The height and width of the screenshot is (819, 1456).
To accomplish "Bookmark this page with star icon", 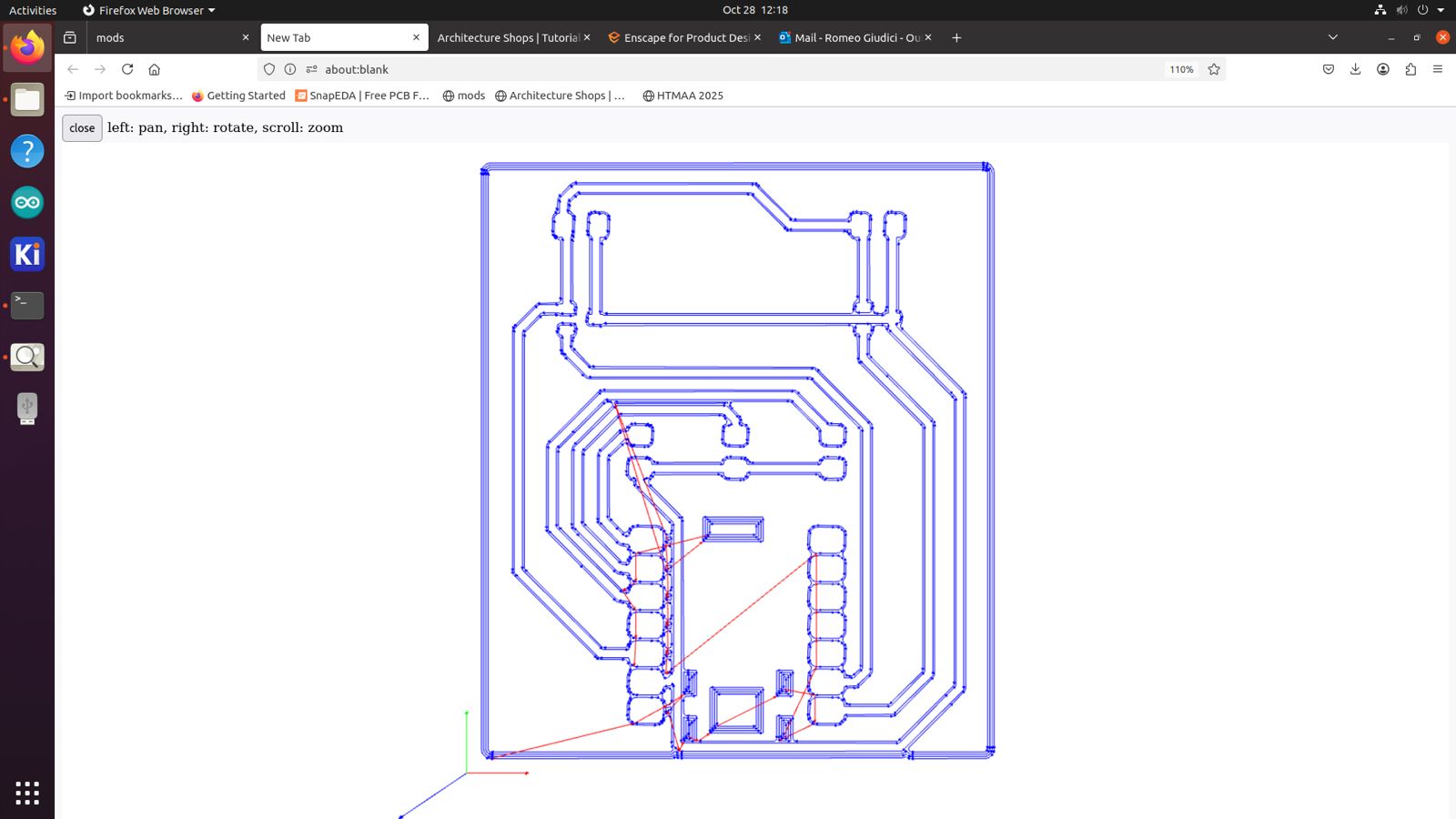I will click(1214, 69).
